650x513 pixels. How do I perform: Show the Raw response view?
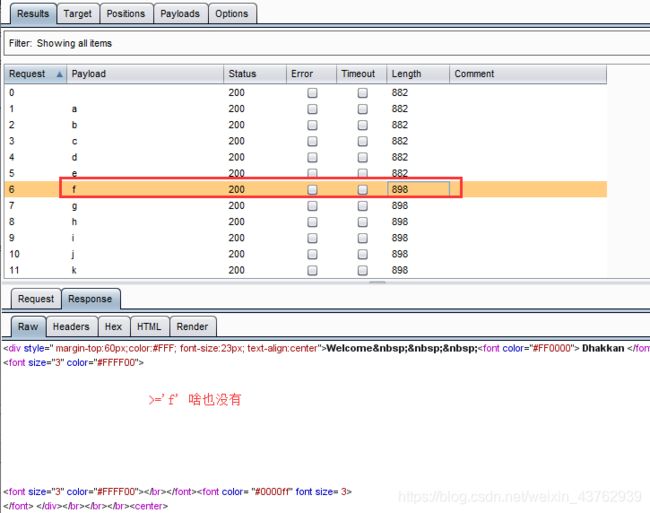click(x=28, y=327)
